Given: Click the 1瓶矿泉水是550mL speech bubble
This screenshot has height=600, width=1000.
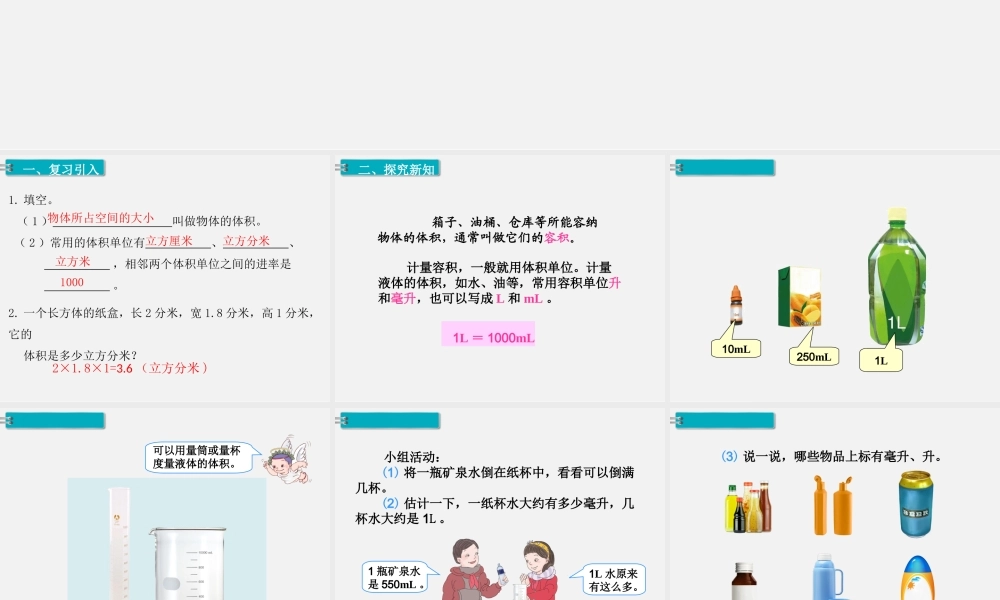Looking at the screenshot, I should [396, 578].
